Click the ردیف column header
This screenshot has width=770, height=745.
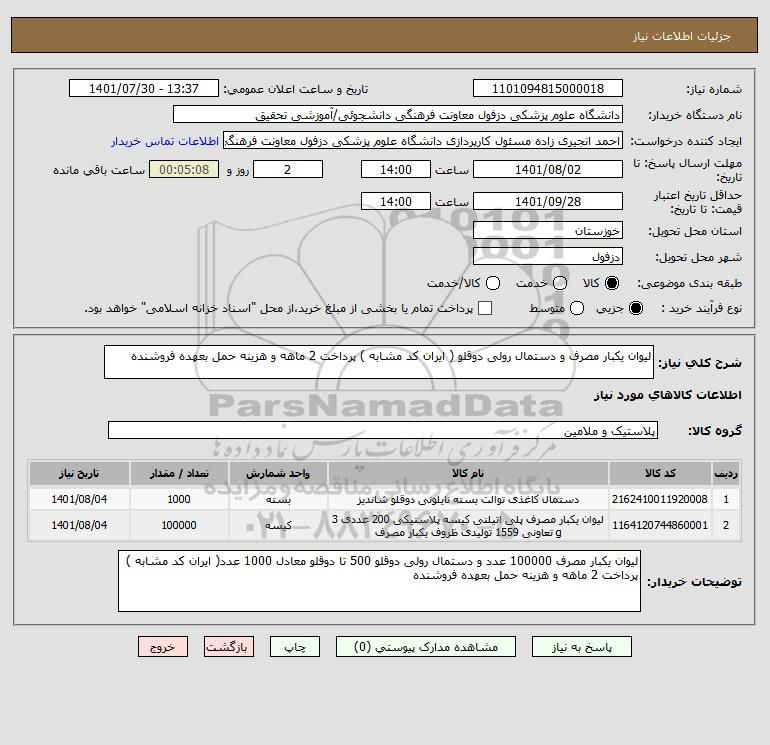pyautogui.click(x=726, y=473)
